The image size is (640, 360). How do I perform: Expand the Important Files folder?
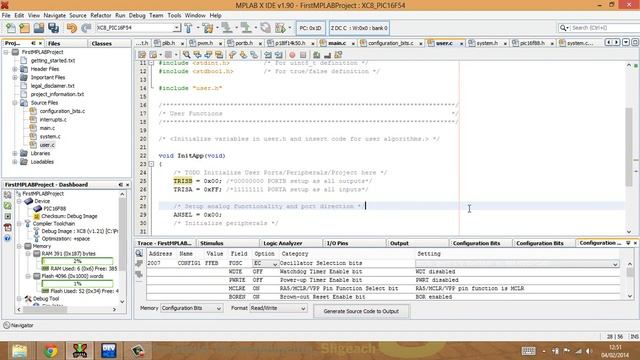[x=15, y=78]
